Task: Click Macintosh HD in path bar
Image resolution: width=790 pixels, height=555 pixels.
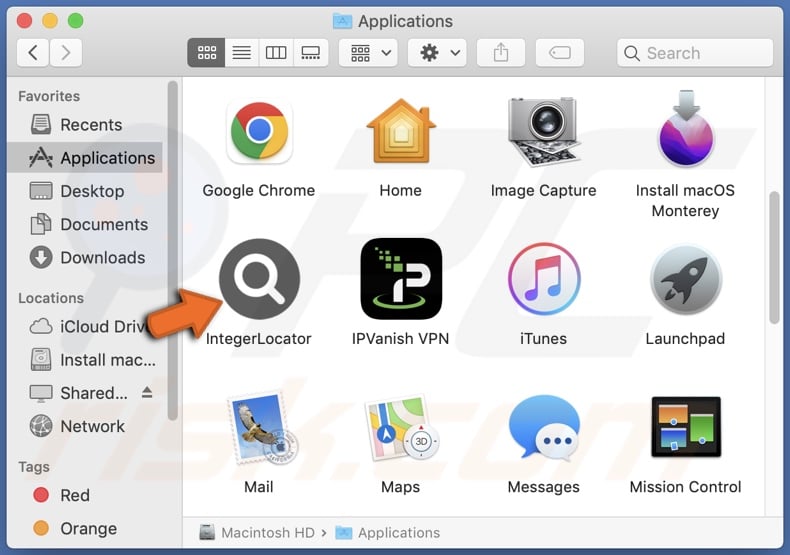Action: (257, 532)
